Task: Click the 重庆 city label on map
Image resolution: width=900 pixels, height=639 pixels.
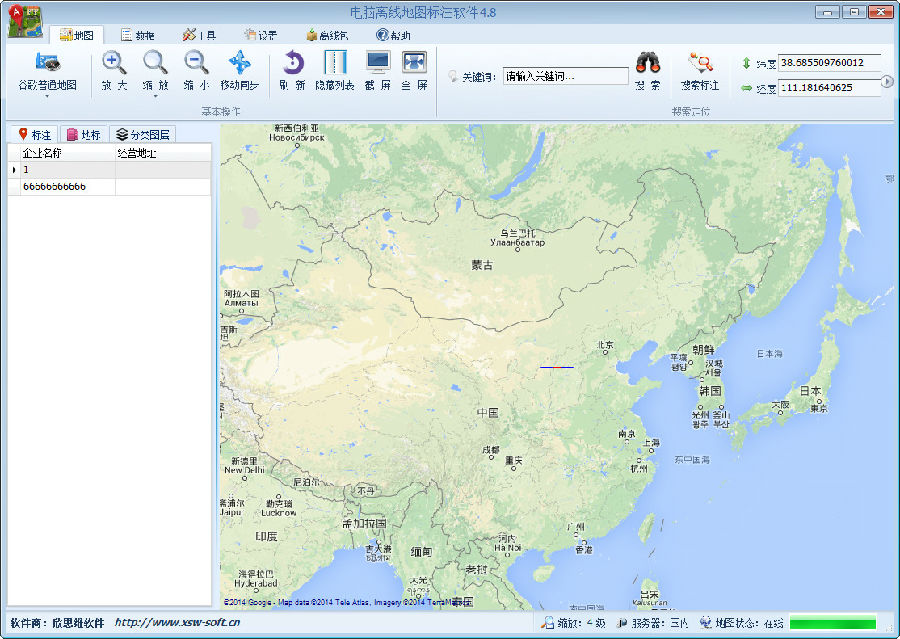Action: pyautogui.click(x=514, y=460)
